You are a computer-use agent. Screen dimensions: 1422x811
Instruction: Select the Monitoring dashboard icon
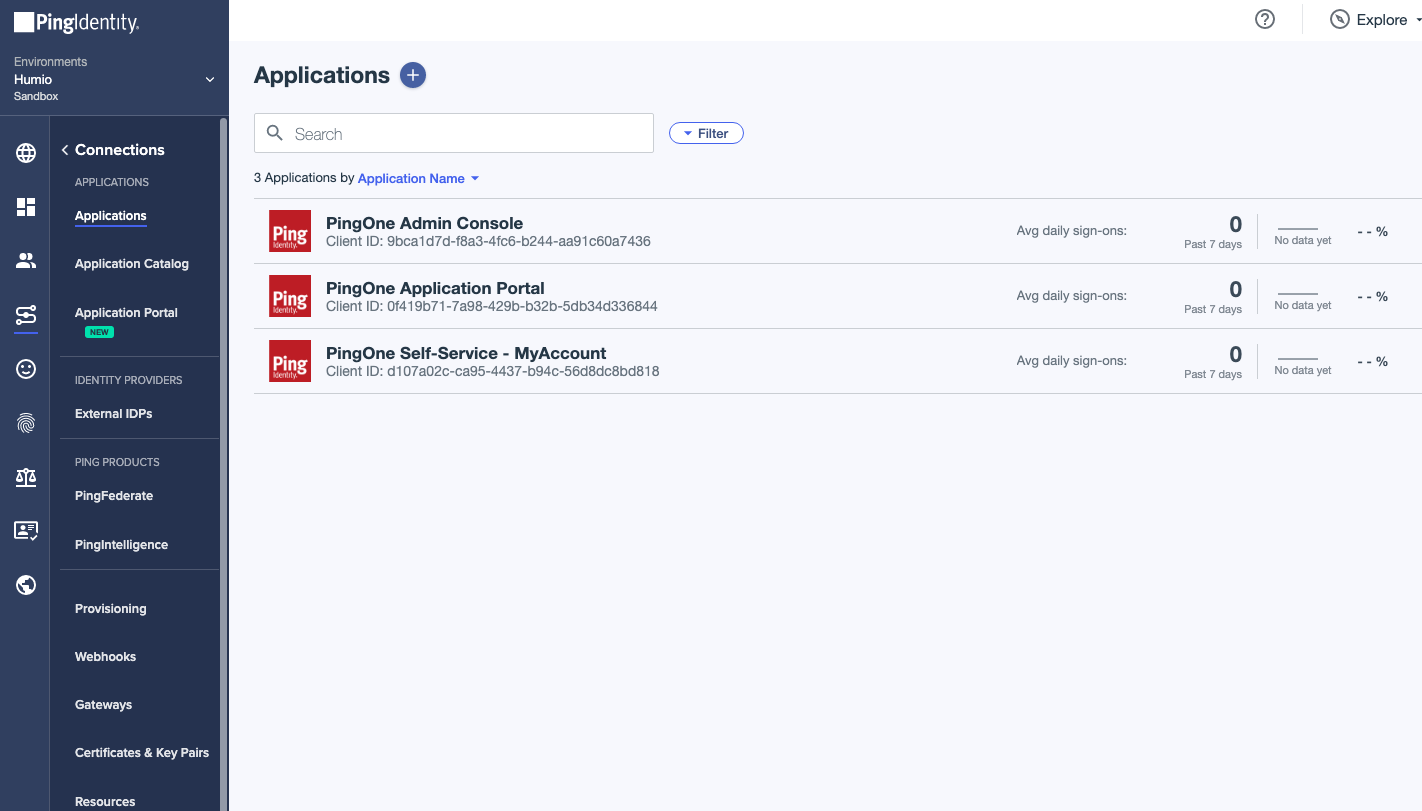(25, 207)
